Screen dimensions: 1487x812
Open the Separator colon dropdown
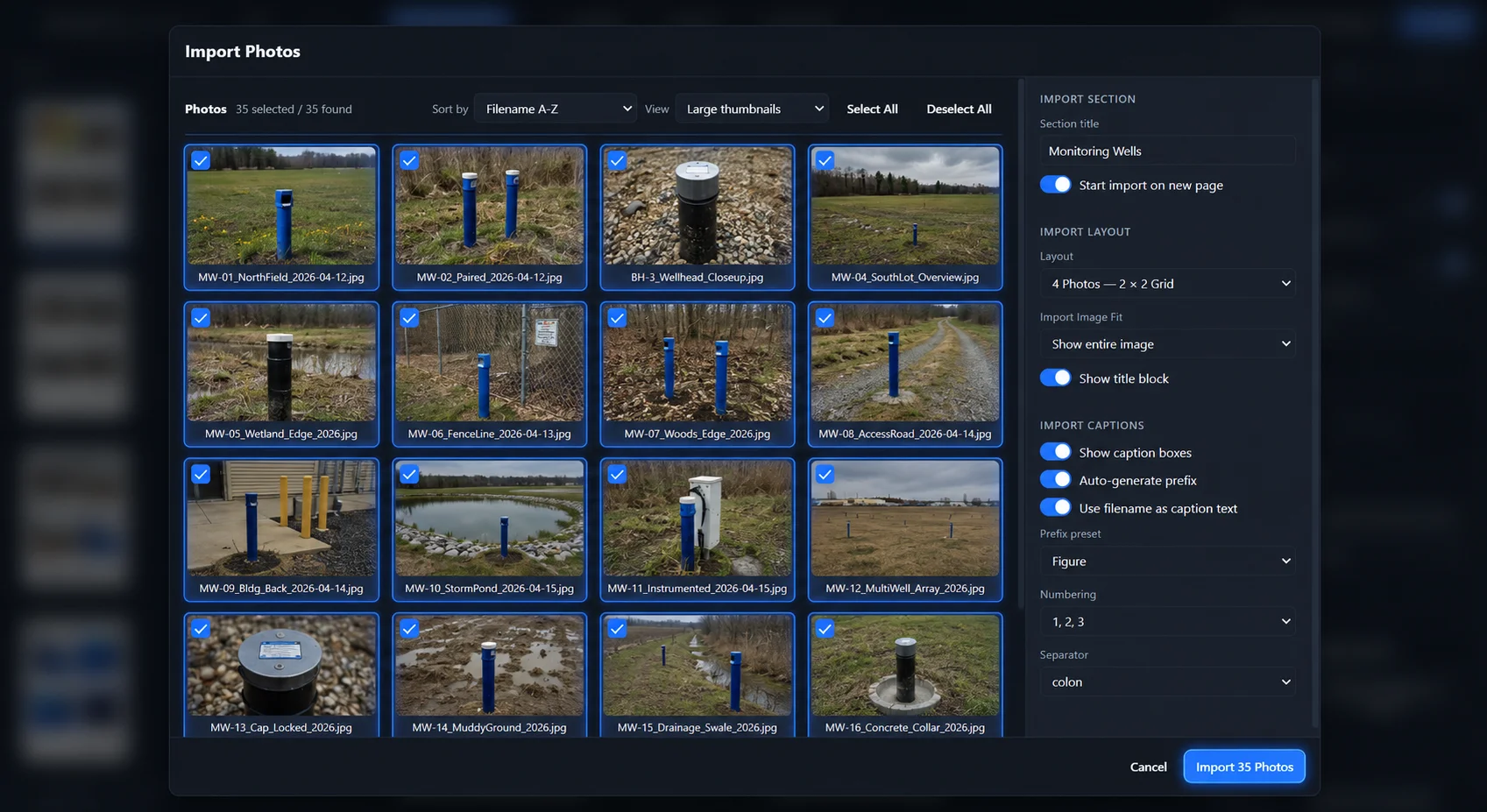[x=1168, y=682]
